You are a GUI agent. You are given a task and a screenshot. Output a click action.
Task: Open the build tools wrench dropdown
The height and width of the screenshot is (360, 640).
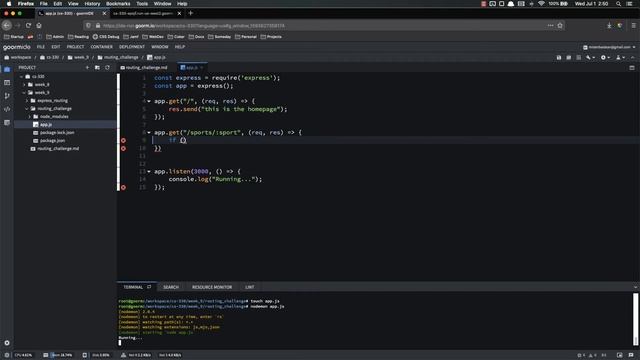tap(590, 58)
